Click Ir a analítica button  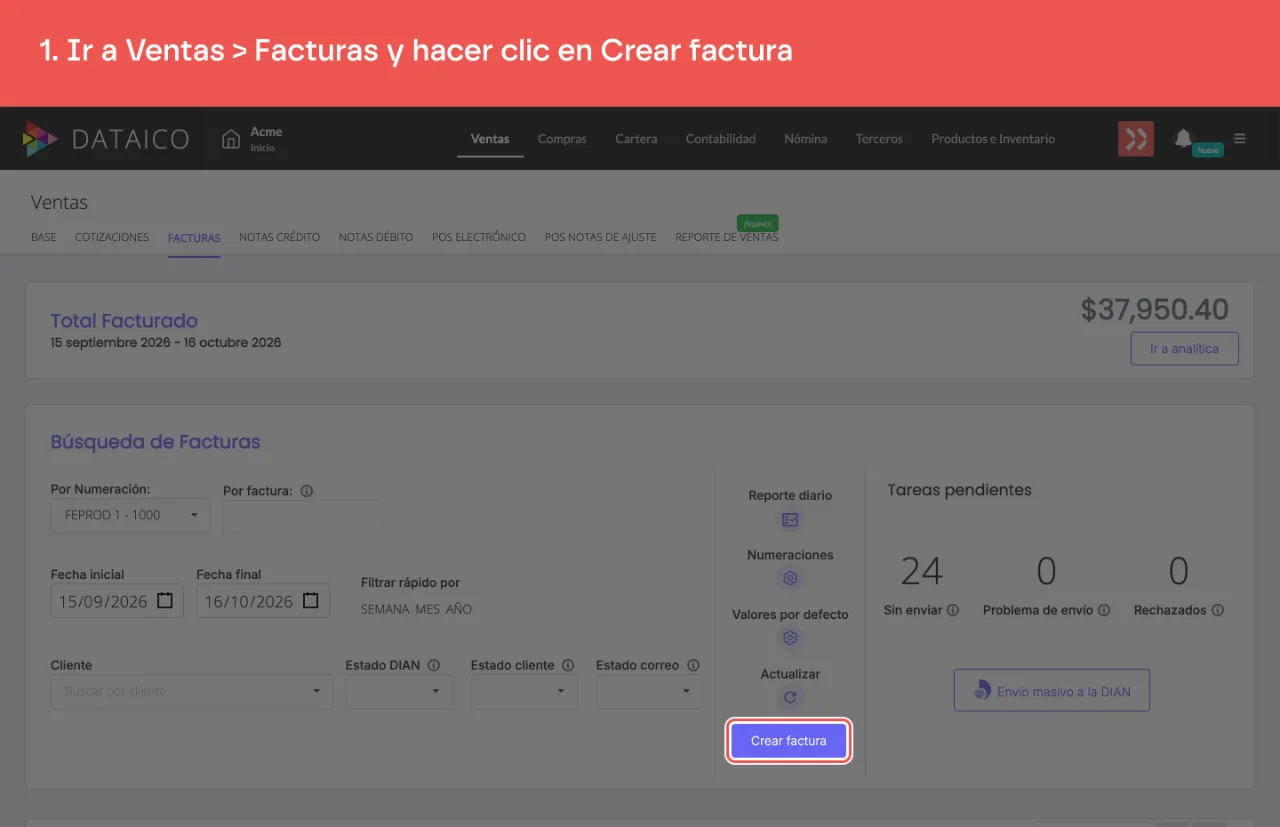[1185, 349]
